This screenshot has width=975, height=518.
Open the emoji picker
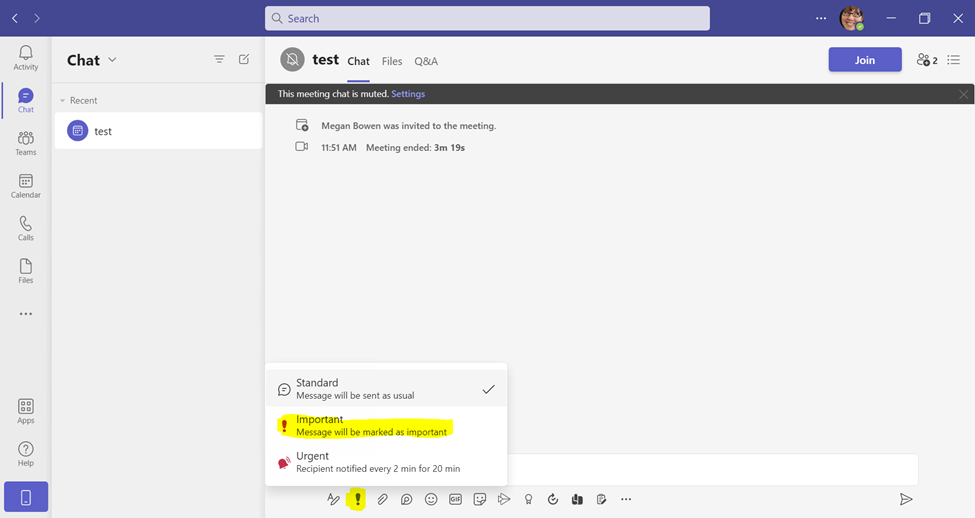click(x=431, y=499)
